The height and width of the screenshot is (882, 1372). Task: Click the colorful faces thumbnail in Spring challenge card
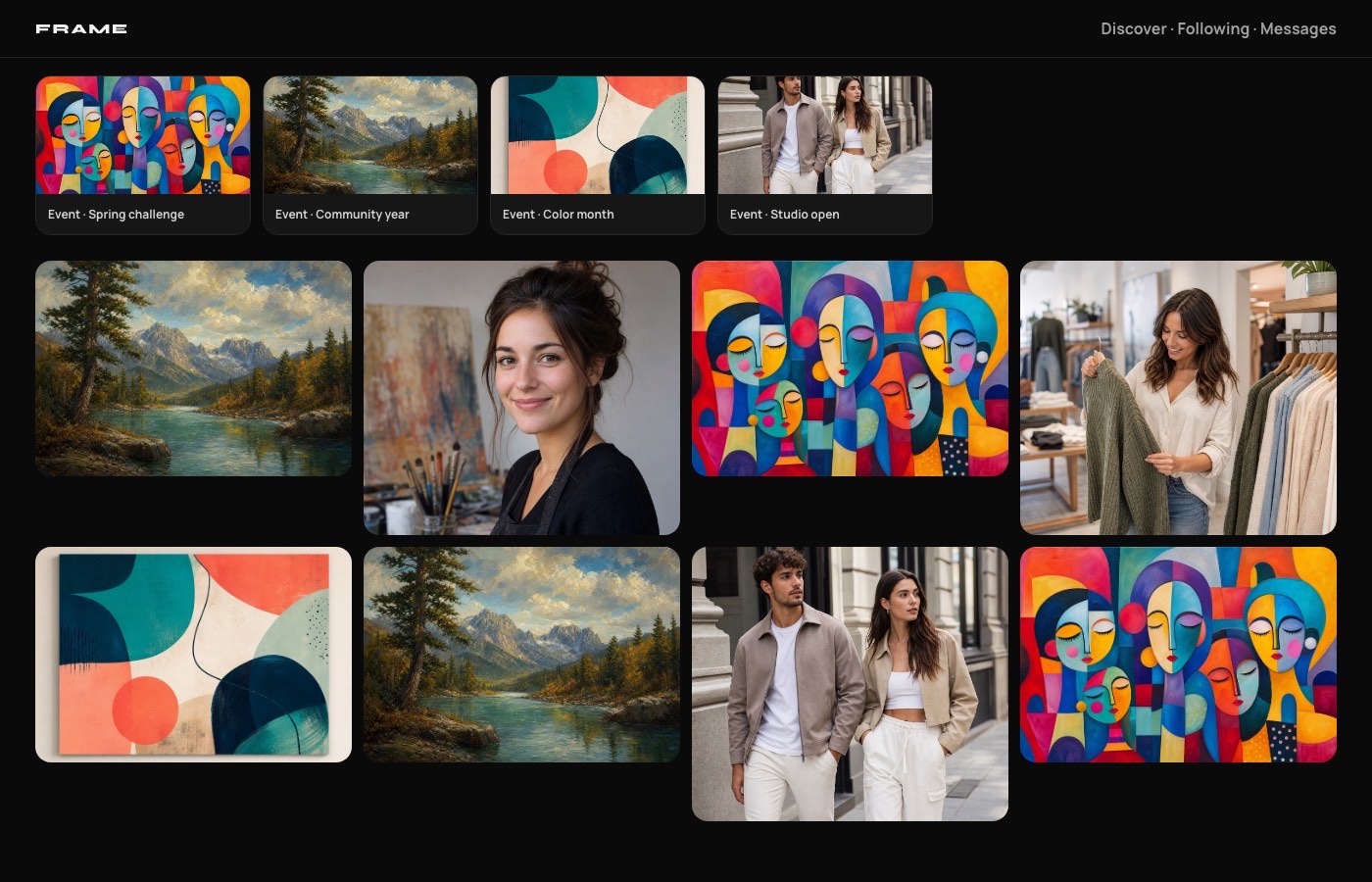pos(143,135)
